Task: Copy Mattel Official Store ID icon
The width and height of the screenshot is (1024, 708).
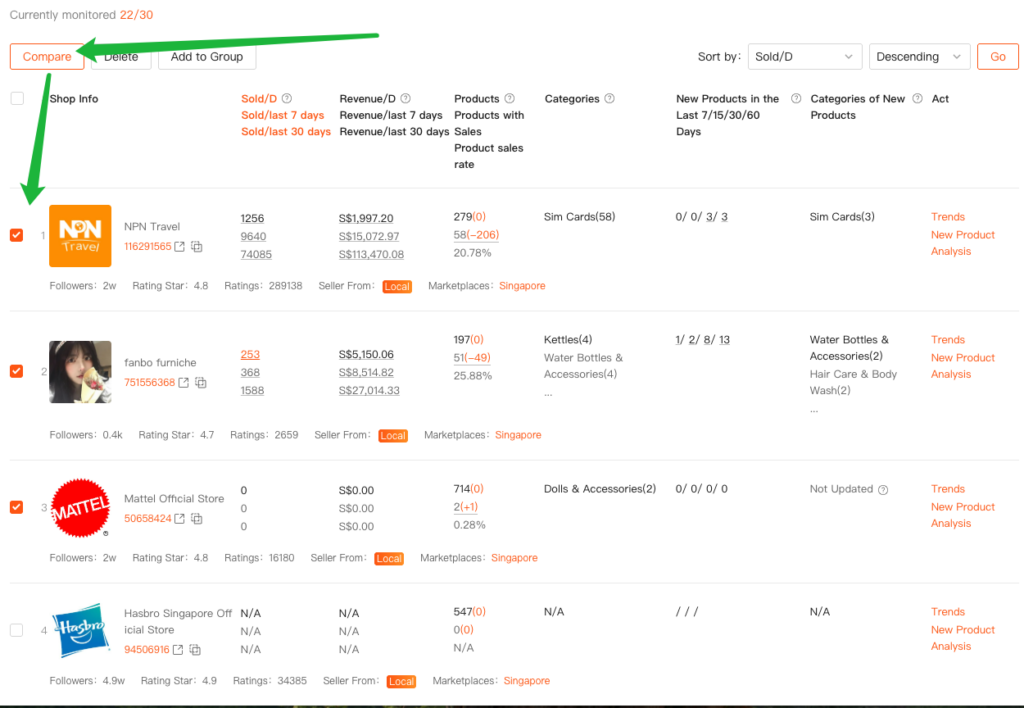Action: [197, 519]
